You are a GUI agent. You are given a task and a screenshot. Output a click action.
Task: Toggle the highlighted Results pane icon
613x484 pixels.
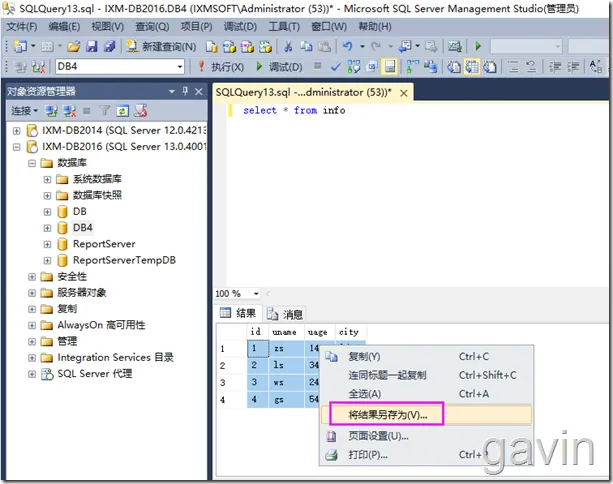390,67
